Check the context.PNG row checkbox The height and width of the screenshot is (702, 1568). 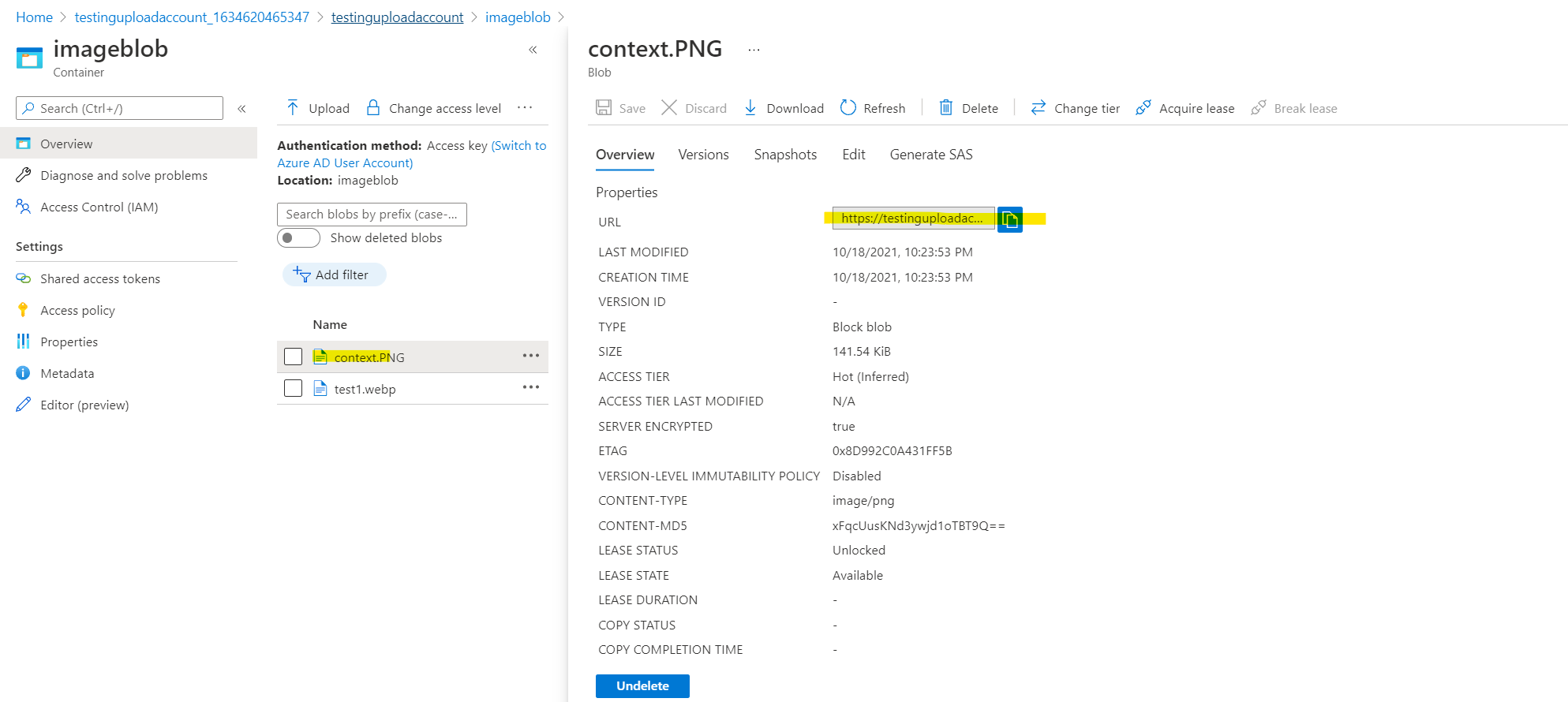click(x=294, y=357)
